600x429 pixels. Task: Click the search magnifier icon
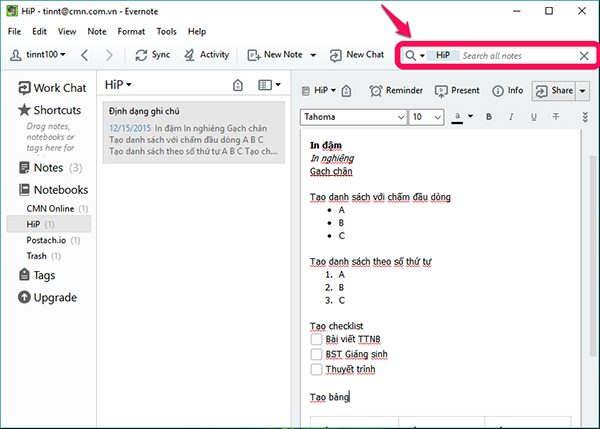pyautogui.click(x=411, y=55)
